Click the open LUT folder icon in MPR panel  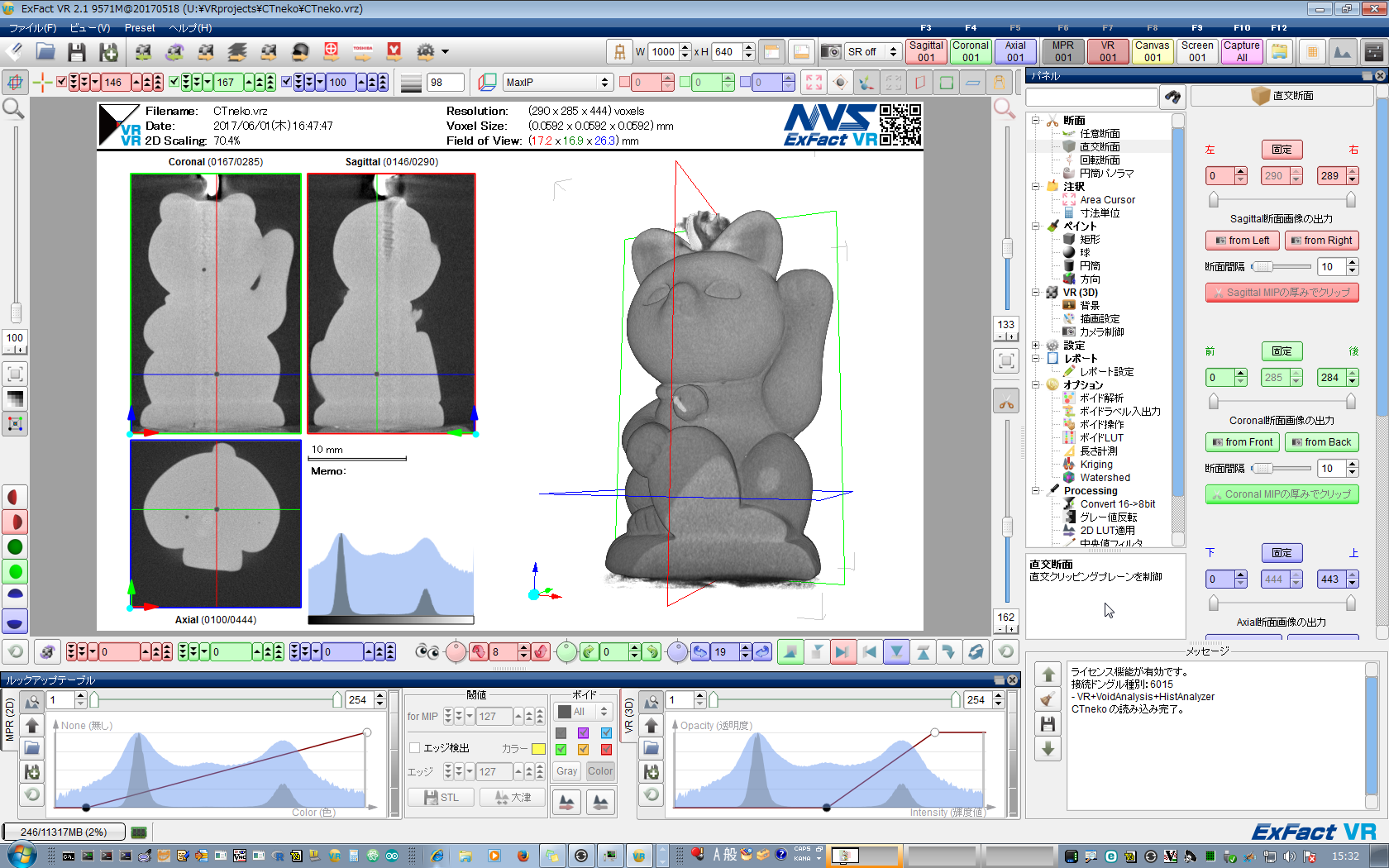pyautogui.click(x=32, y=748)
